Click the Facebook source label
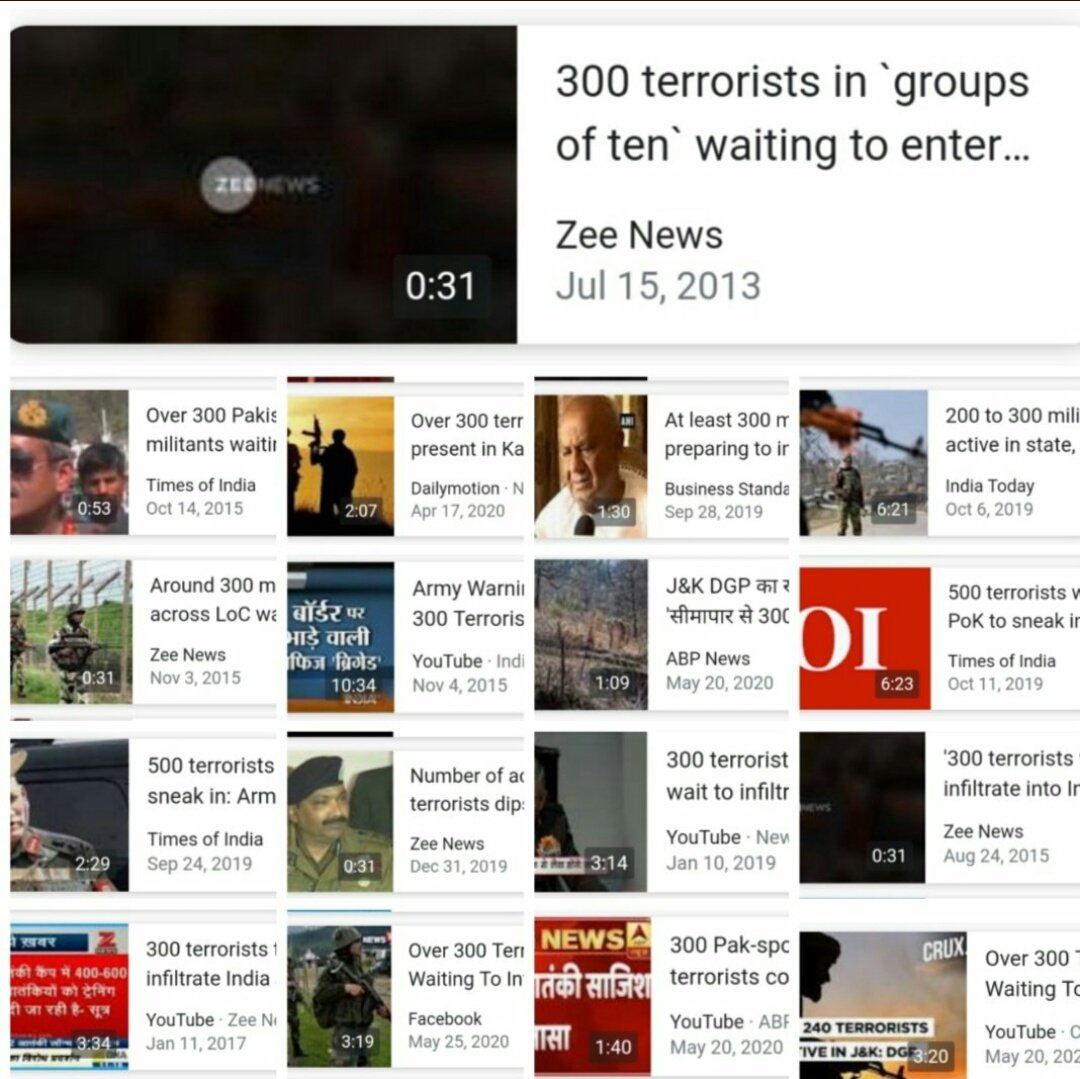 pos(445,1018)
